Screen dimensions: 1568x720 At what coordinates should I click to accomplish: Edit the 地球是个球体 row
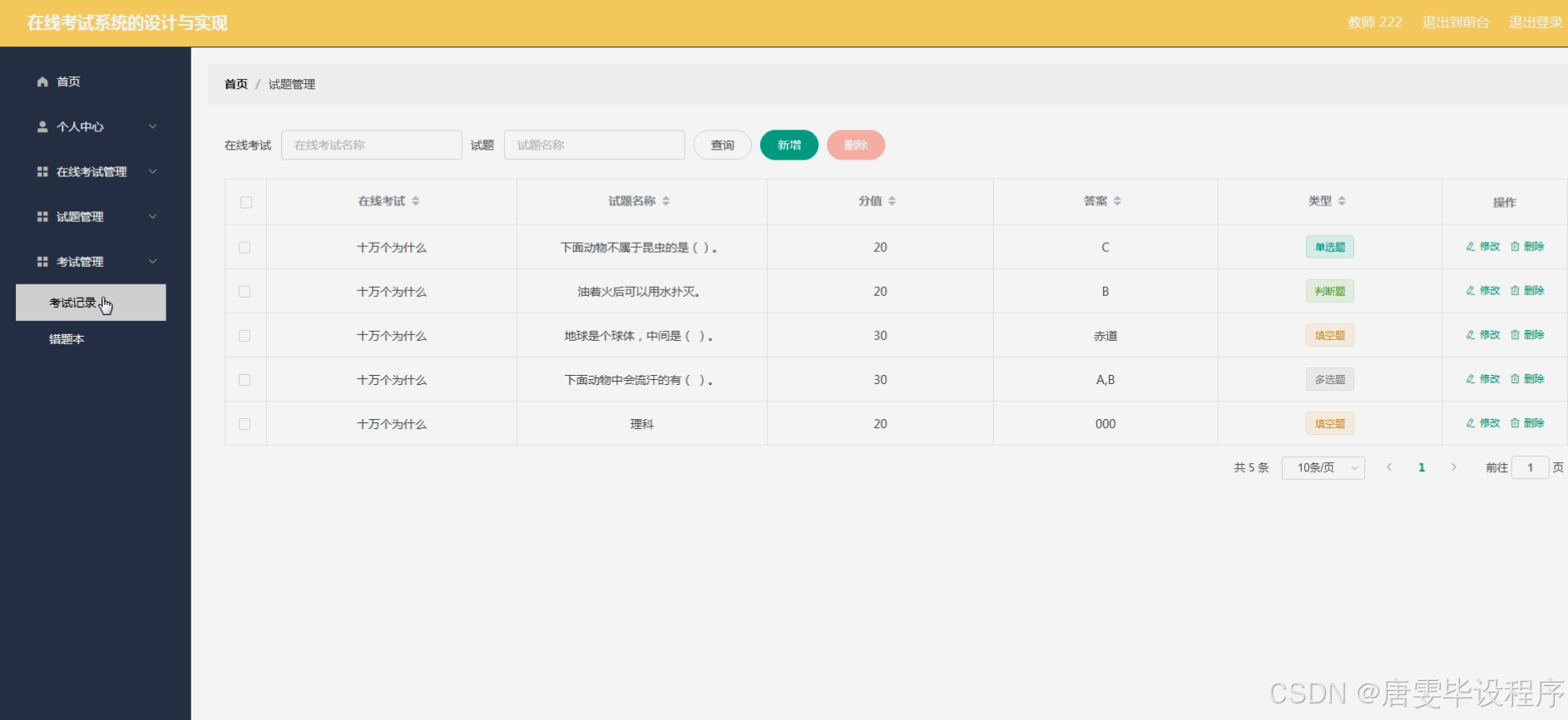(x=1482, y=334)
